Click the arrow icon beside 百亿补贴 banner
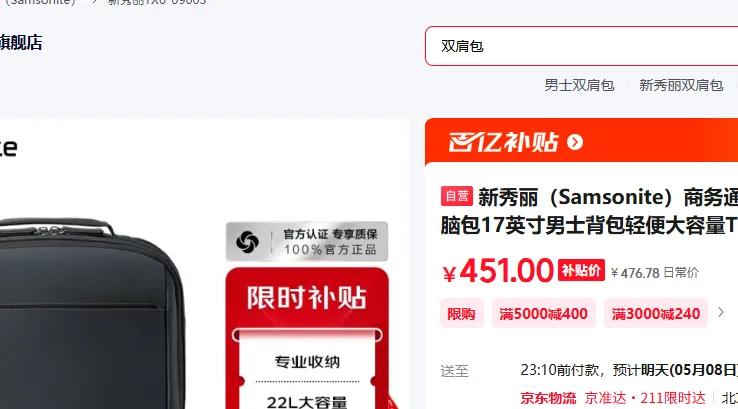 pyautogui.click(x=575, y=142)
